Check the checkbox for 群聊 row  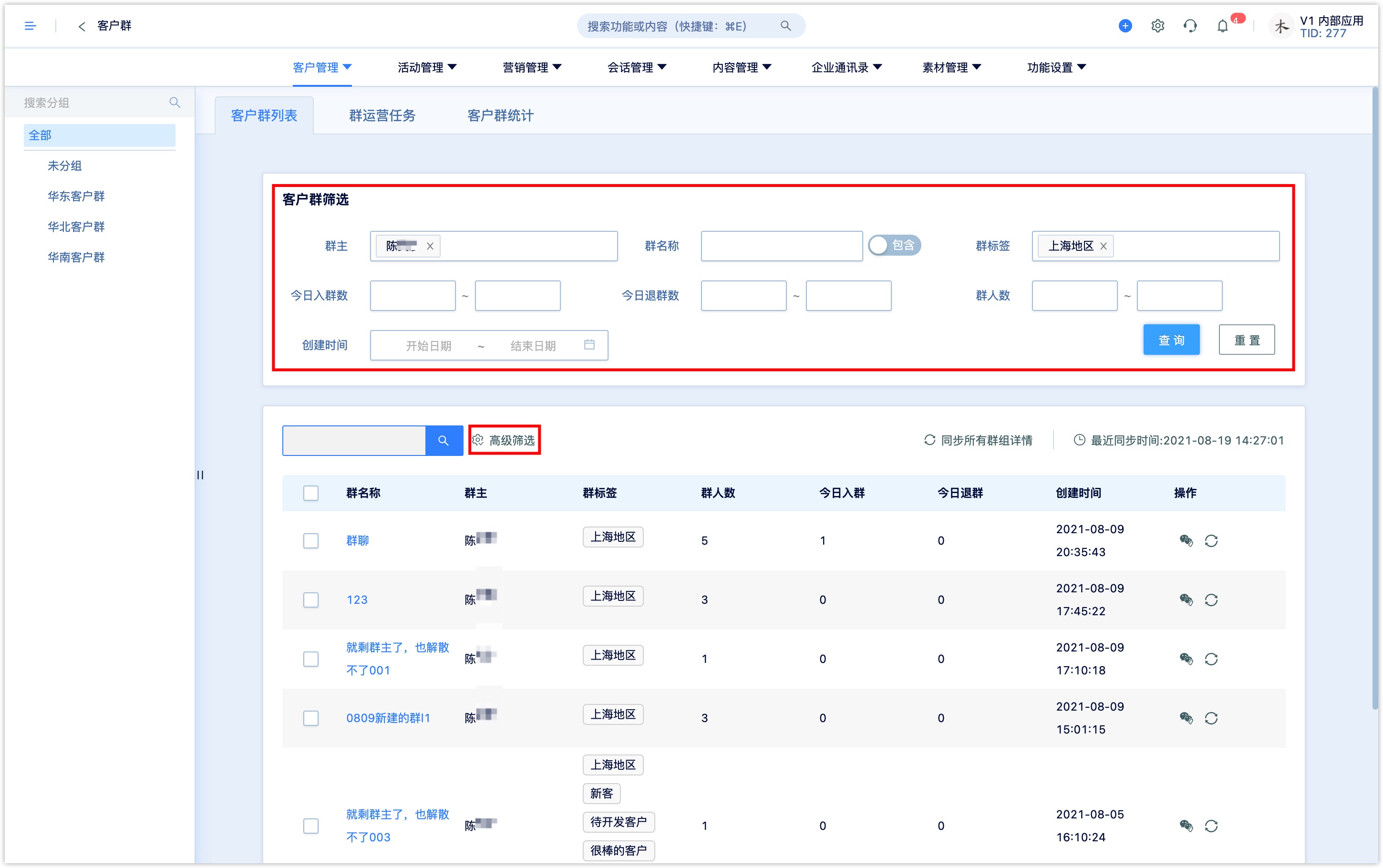[x=310, y=540]
